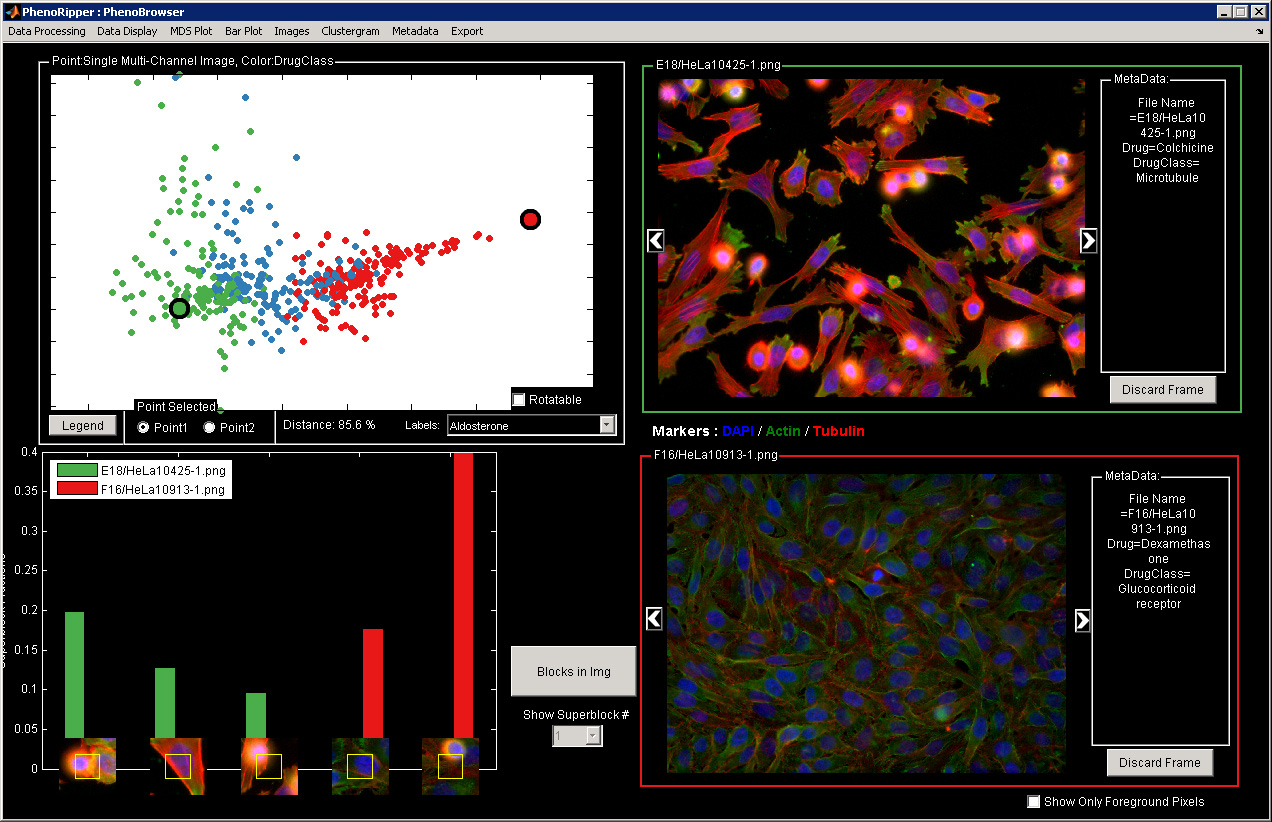
Task: Show previous image in the F16 panel
Action: 654,619
